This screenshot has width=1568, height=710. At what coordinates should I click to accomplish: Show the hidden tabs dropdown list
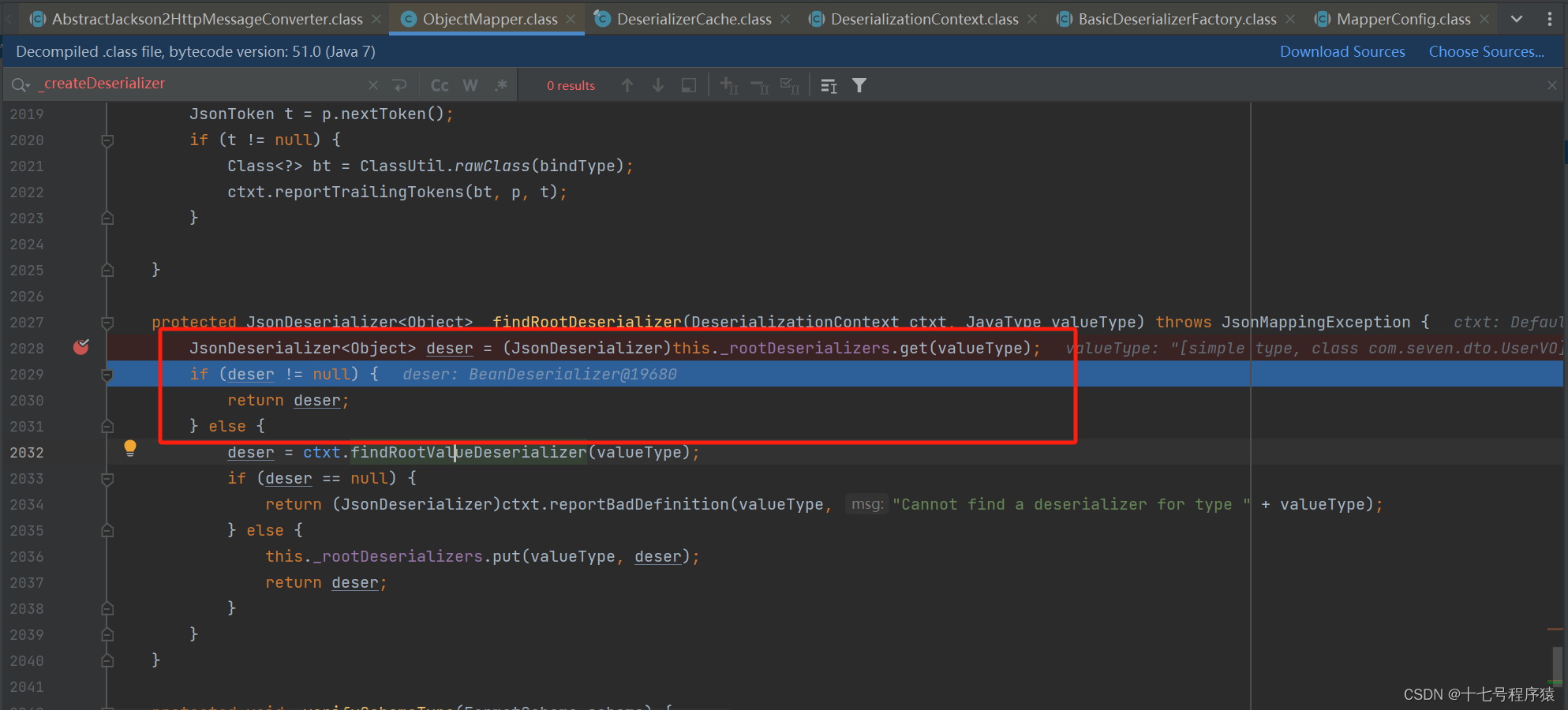pyautogui.click(x=1517, y=19)
